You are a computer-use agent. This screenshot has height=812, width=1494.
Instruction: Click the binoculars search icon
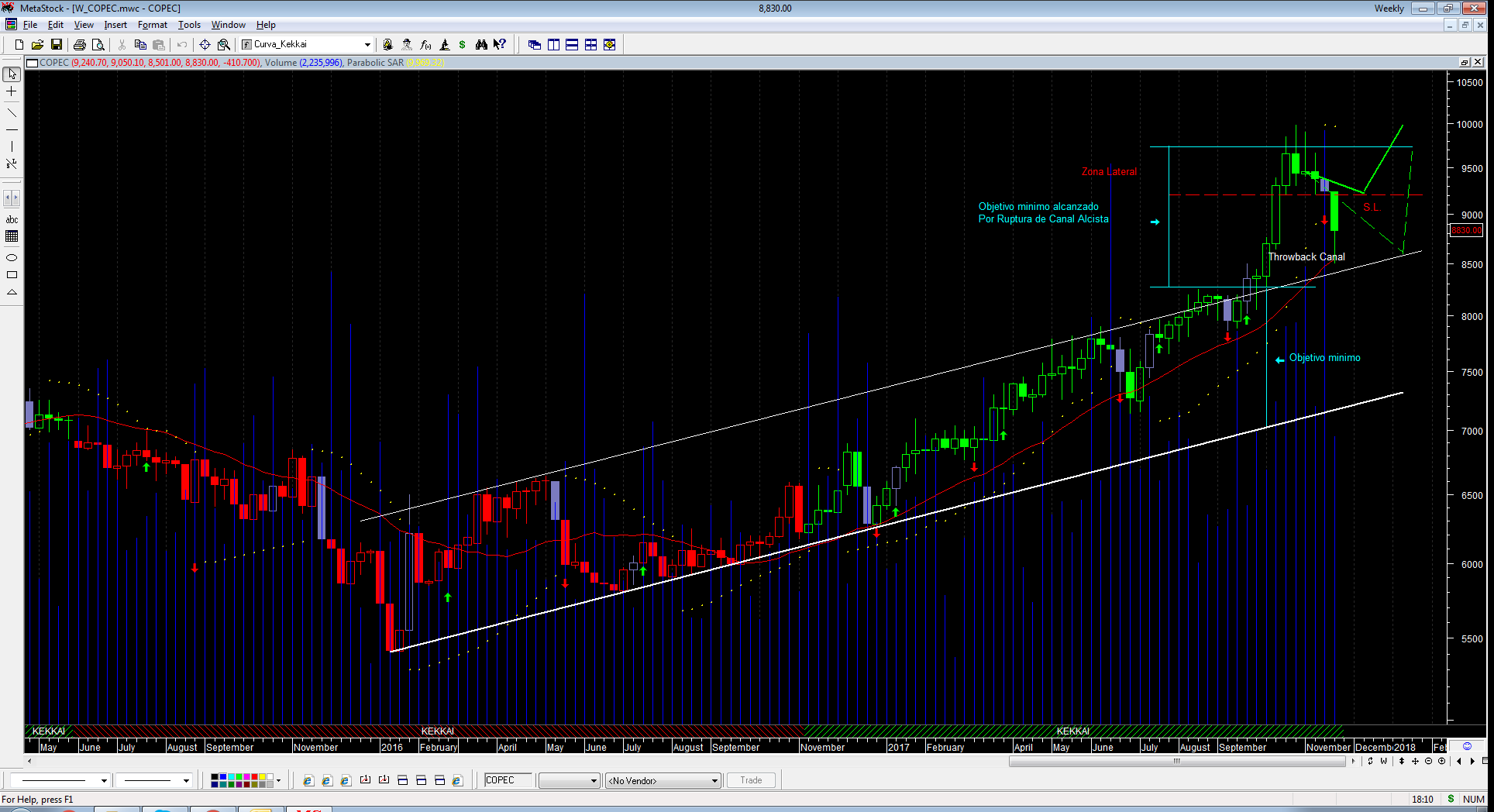(x=481, y=45)
